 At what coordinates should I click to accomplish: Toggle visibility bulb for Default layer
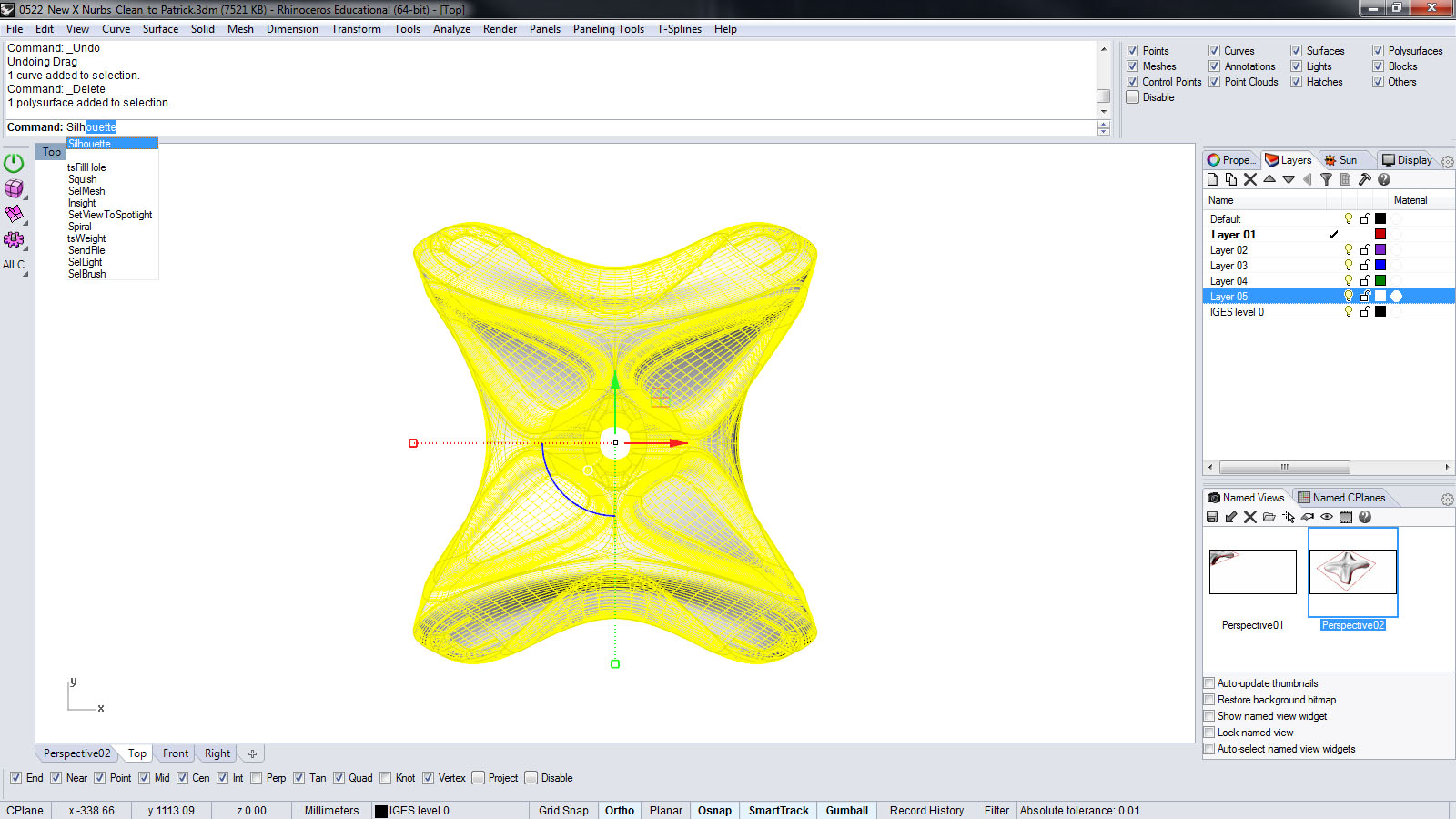pos(1349,218)
